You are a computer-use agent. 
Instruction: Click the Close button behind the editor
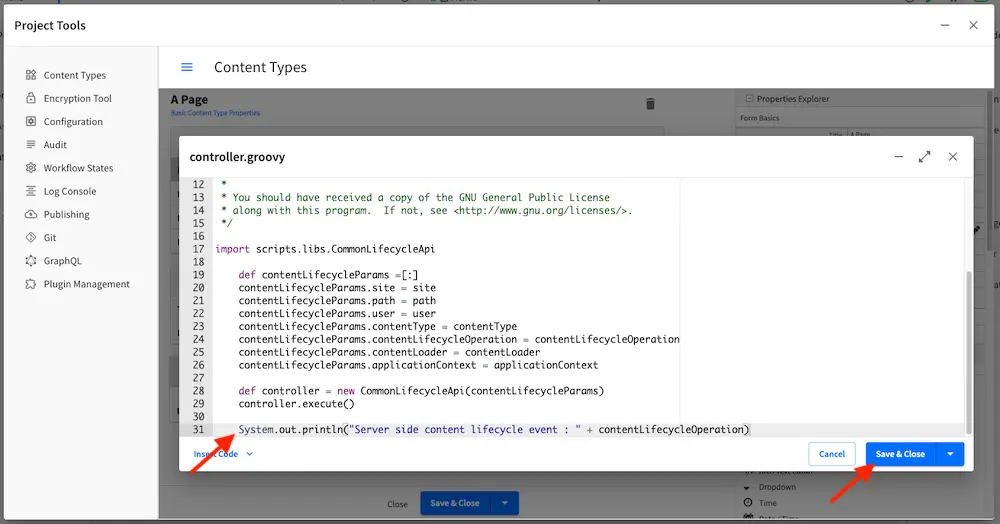397,504
